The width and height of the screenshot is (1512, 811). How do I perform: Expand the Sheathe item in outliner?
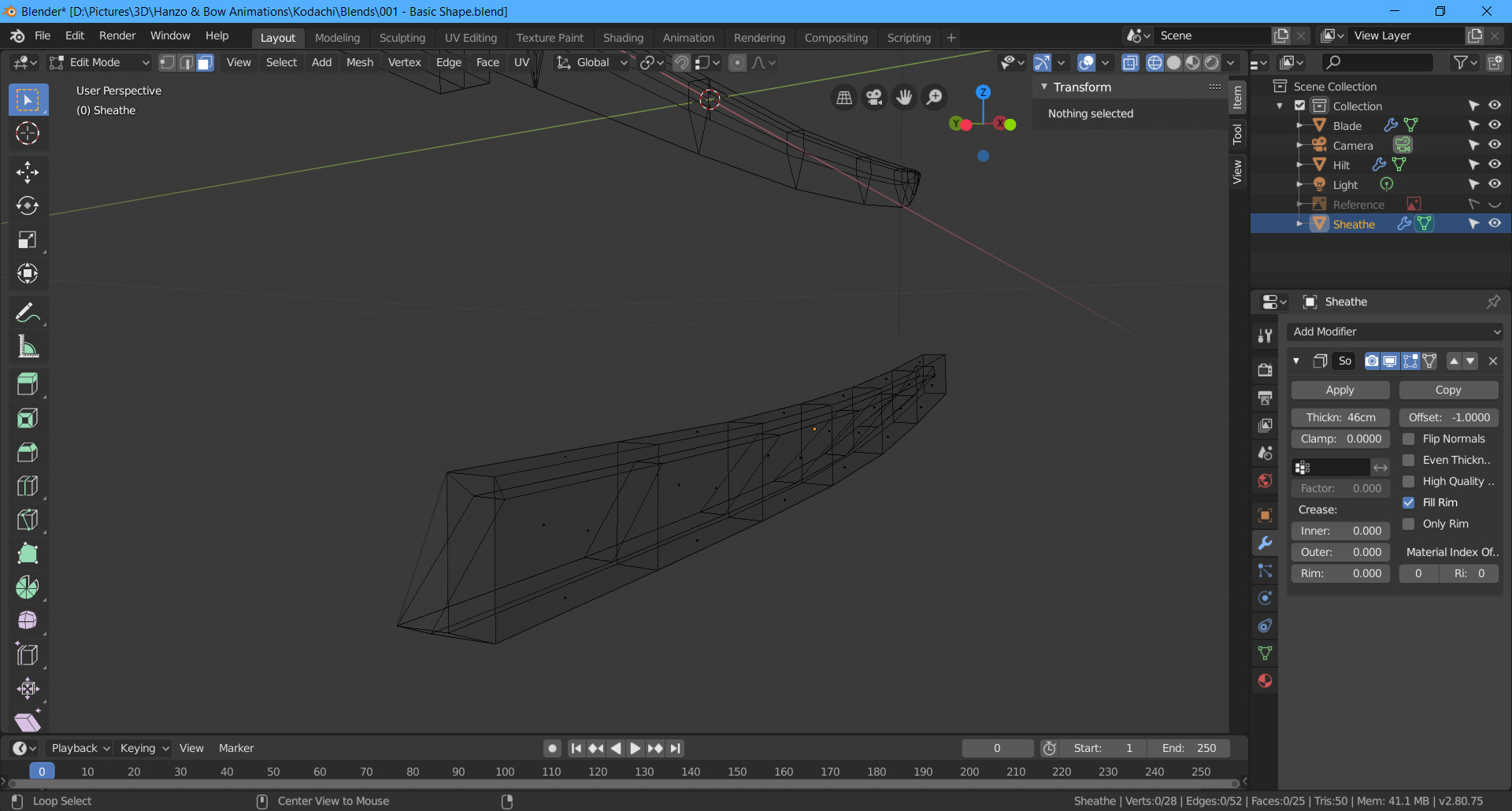coord(1299,224)
